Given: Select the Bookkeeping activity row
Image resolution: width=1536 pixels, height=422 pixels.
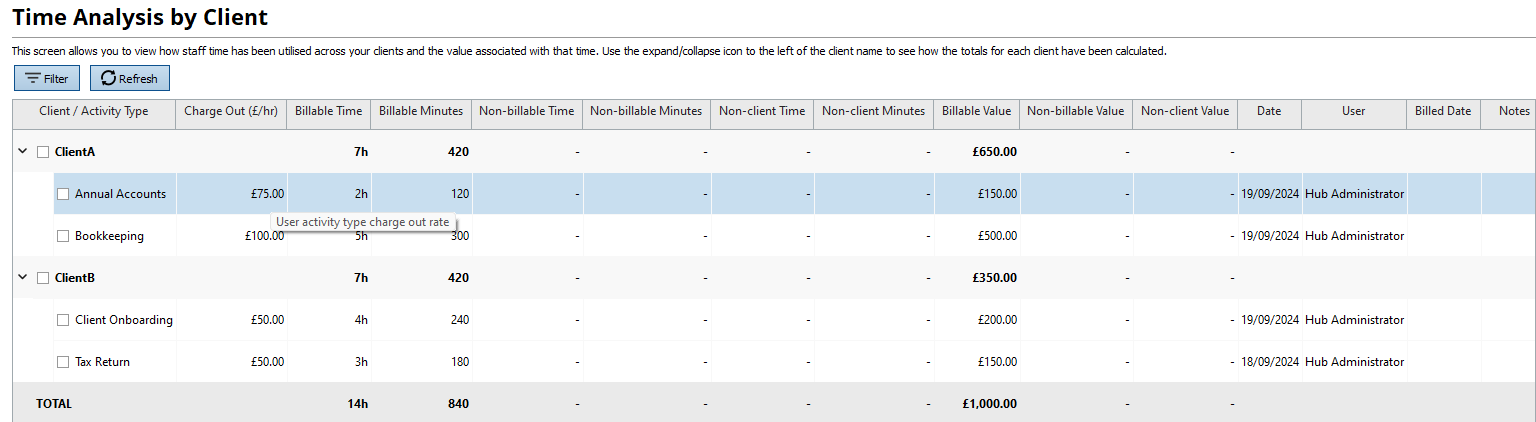Looking at the screenshot, I should 109,236.
